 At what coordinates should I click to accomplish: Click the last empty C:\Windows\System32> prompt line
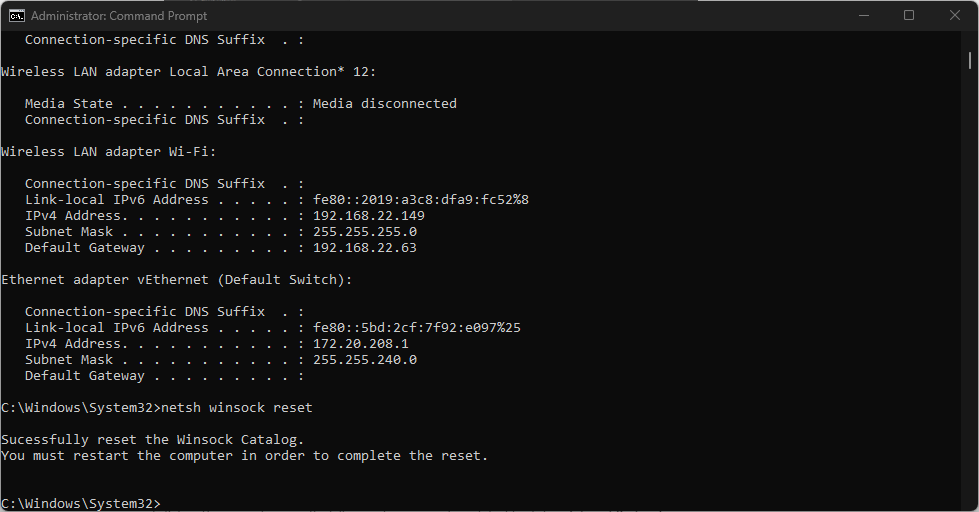pos(82,503)
